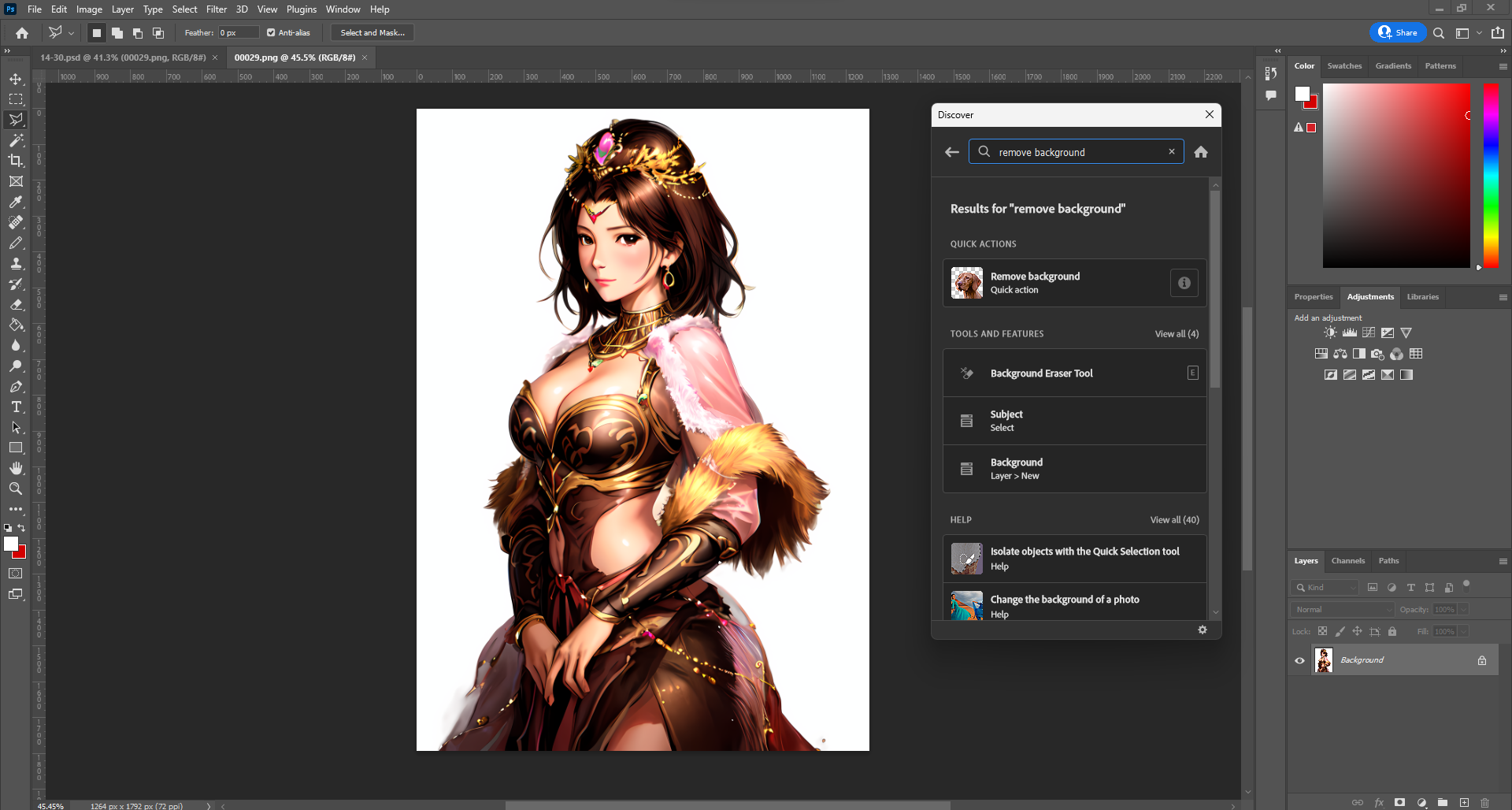Open the Layers panel options menu
The height and width of the screenshot is (810, 1512).
[x=1503, y=561]
